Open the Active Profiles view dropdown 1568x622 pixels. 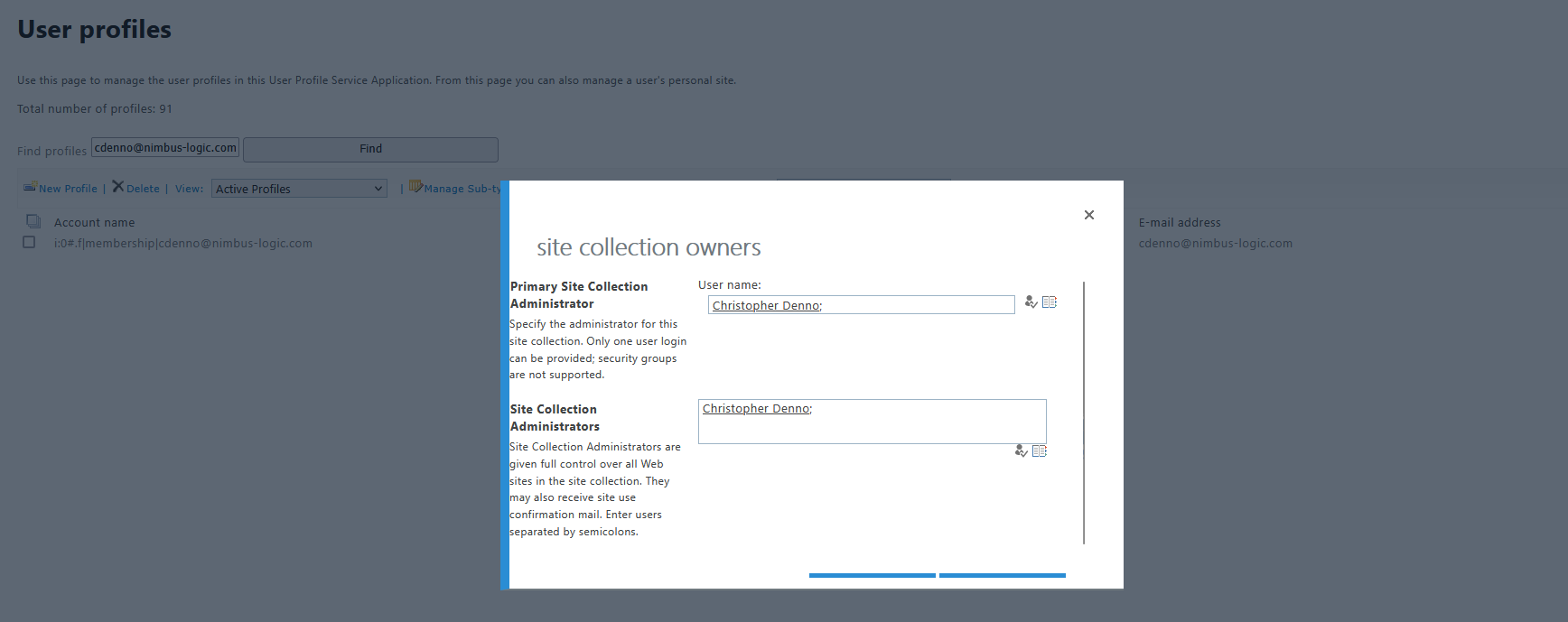[x=299, y=189]
